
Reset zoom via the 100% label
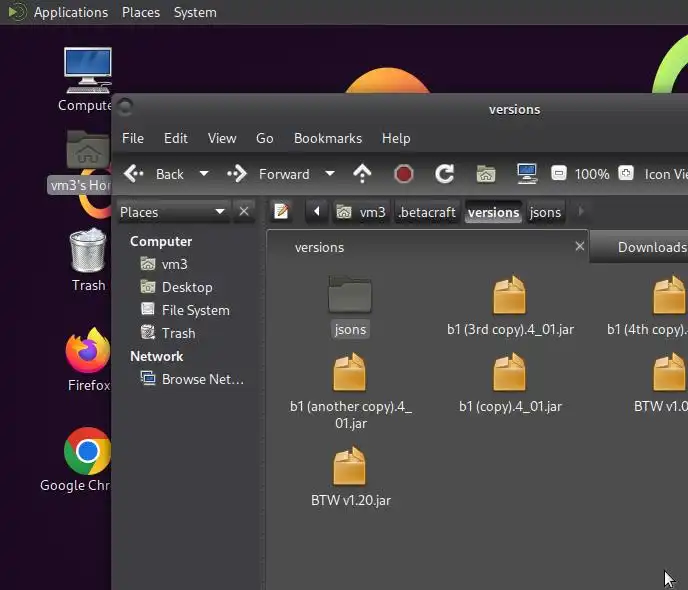[x=592, y=174]
